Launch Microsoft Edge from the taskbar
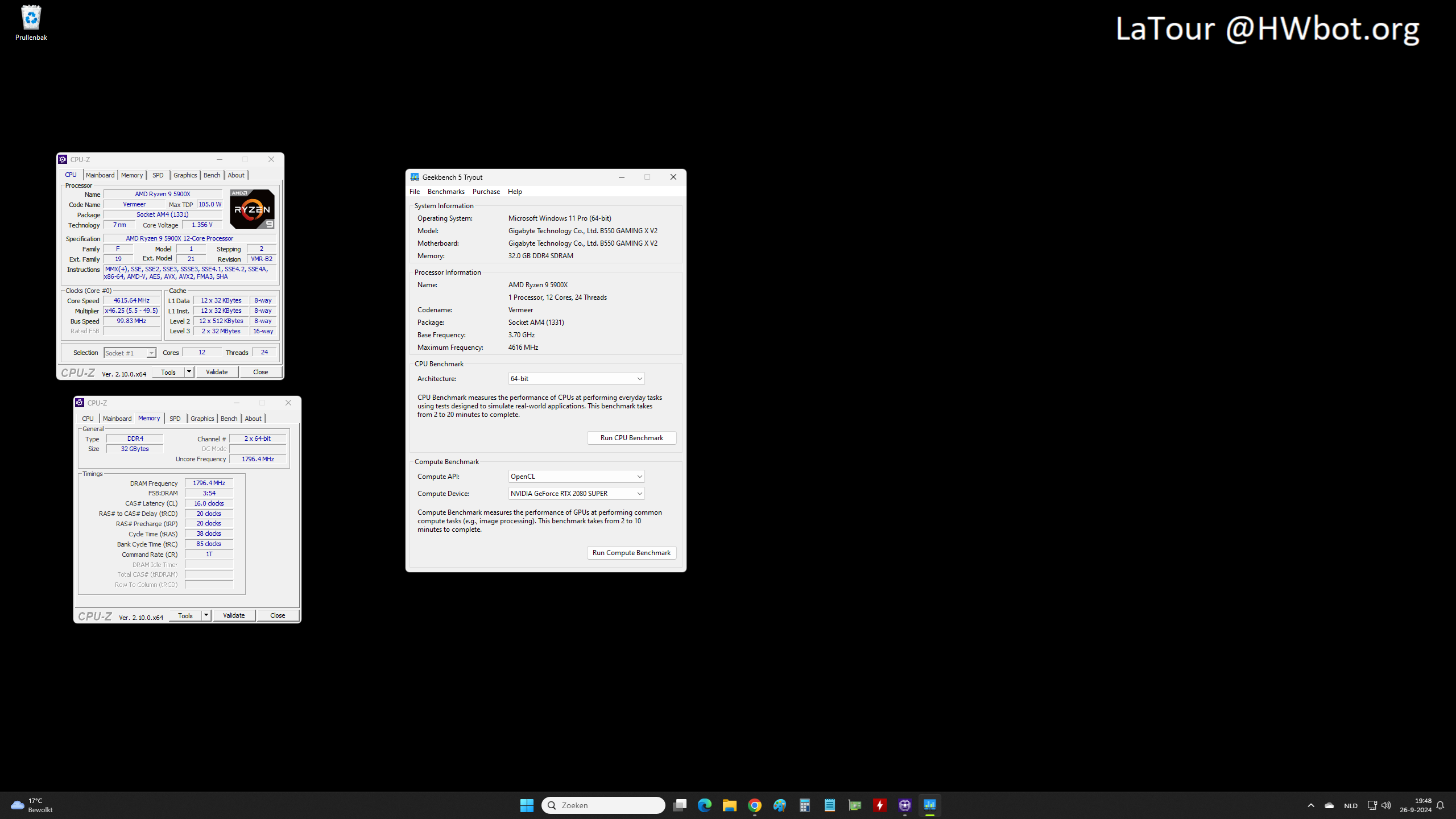The width and height of the screenshot is (1456, 819). [705, 805]
